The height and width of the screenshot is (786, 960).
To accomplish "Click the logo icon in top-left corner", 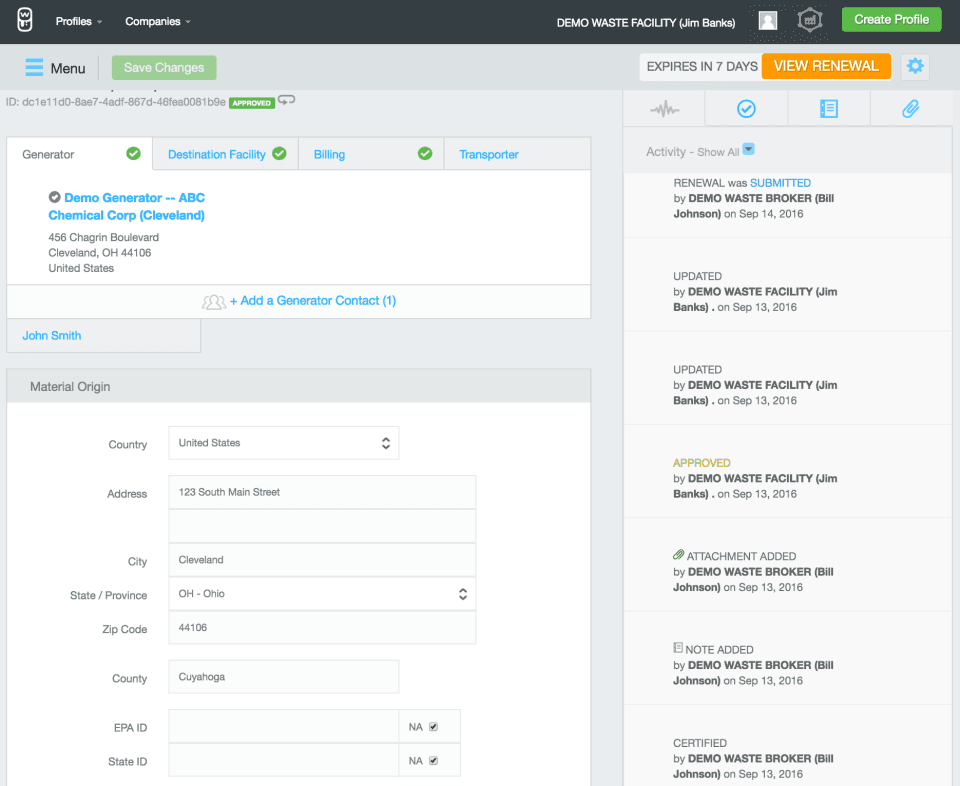I will (25, 20).
